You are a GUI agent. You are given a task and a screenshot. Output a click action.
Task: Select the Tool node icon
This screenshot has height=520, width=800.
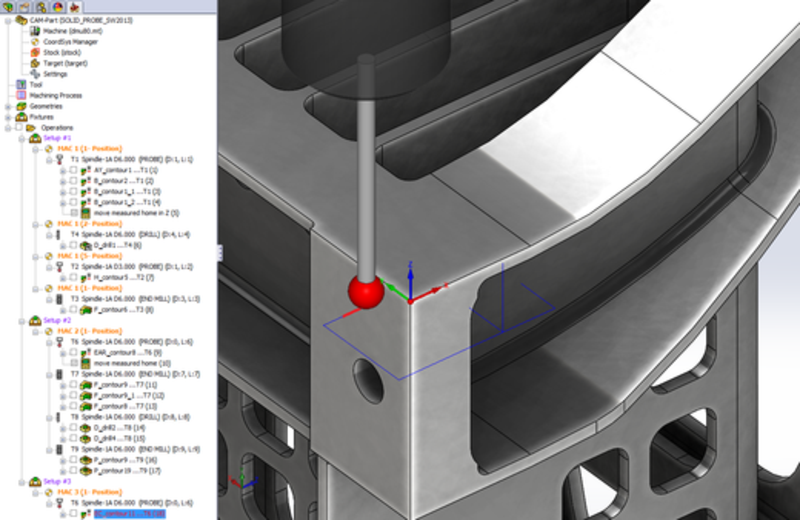20,85
